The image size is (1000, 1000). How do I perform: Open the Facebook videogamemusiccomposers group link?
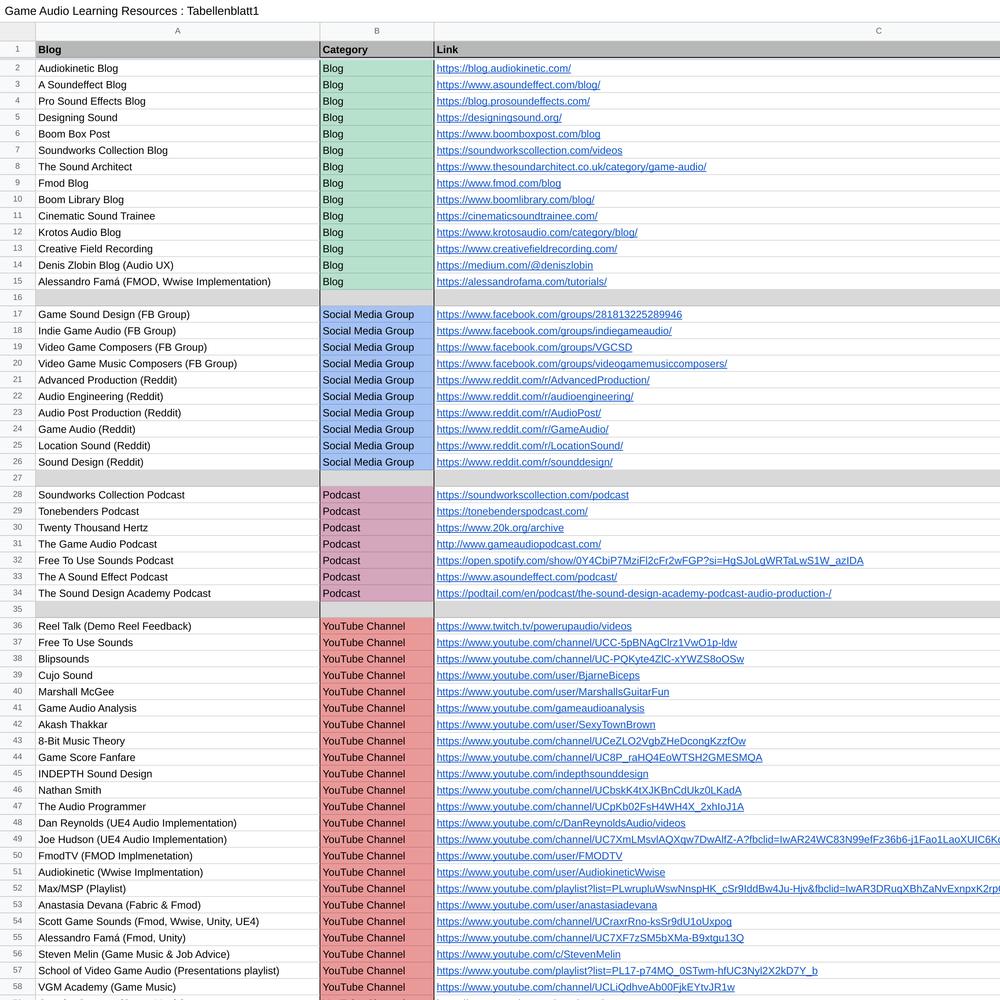(582, 364)
